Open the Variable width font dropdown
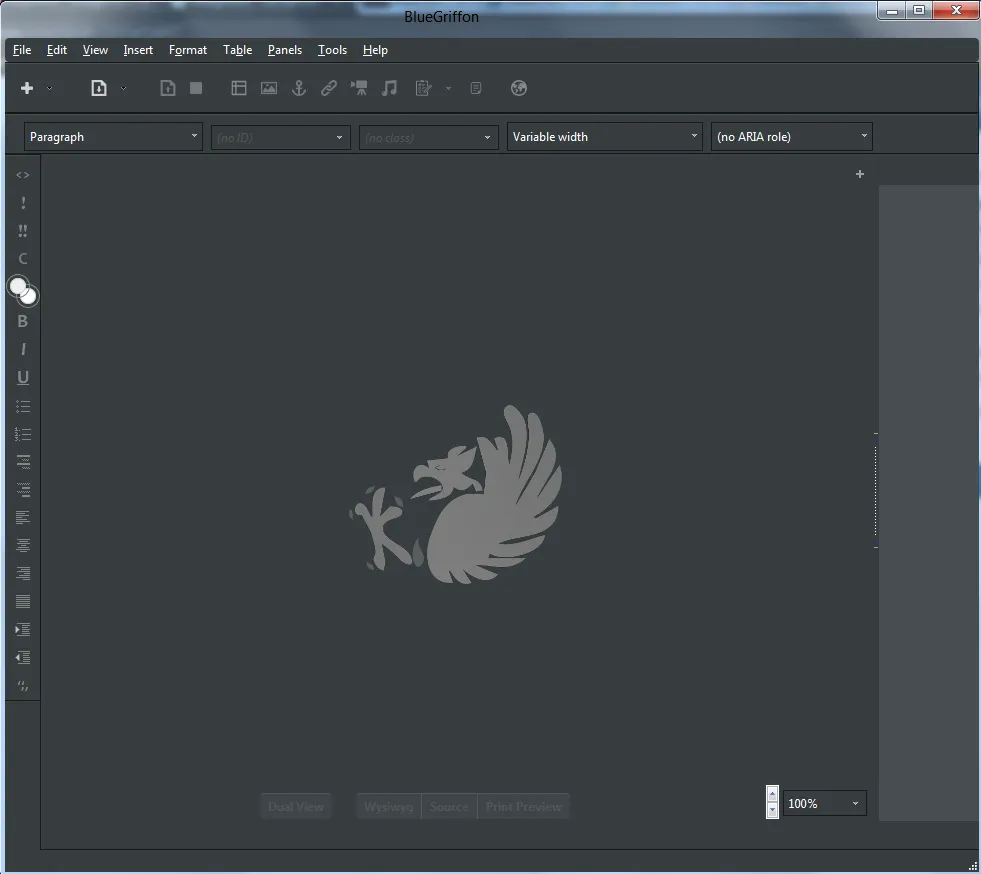981x874 pixels. point(604,136)
